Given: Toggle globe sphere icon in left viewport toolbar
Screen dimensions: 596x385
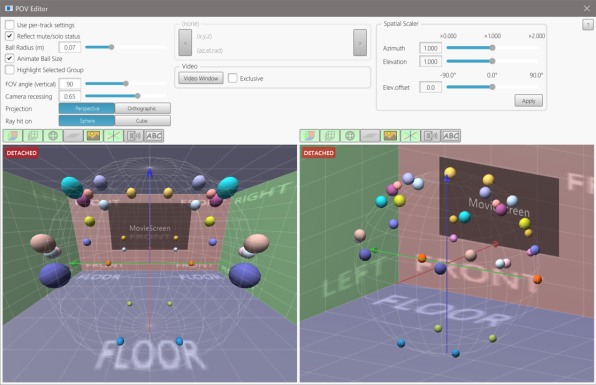Looking at the screenshot, I should click(x=53, y=136).
